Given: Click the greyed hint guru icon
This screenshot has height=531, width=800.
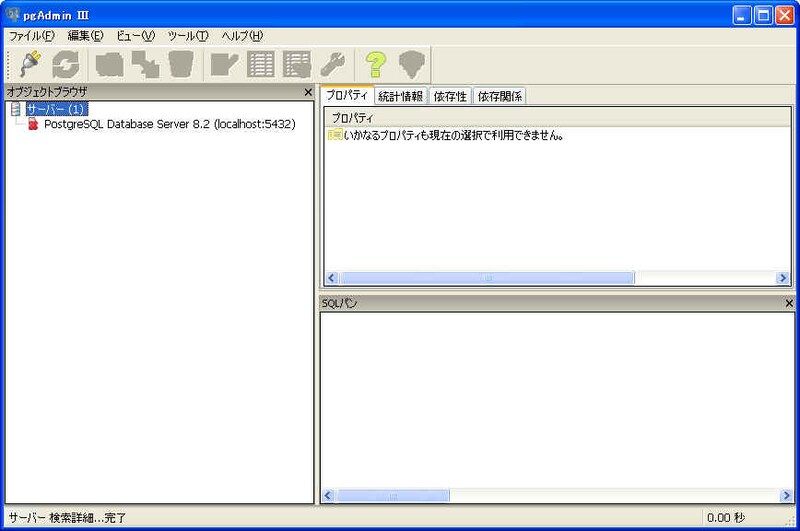Looking at the screenshot, I should [412, 64].
